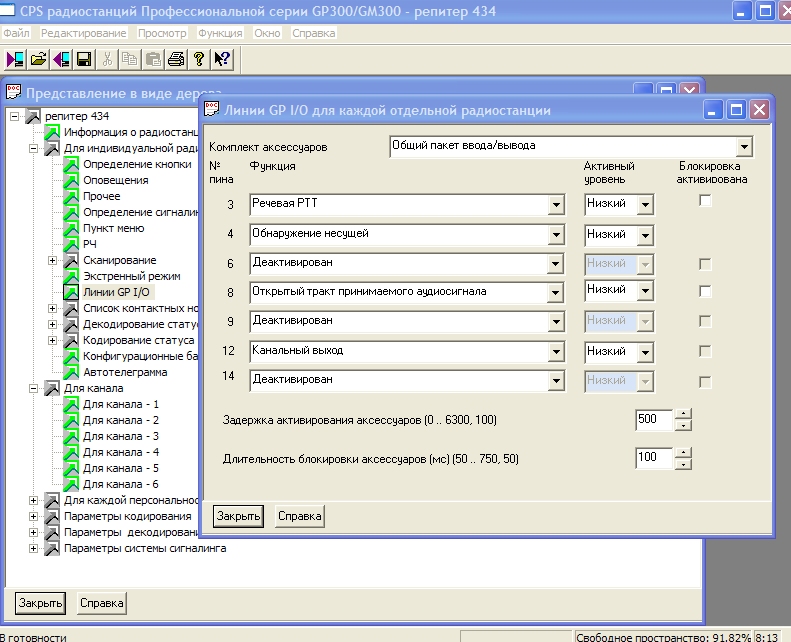This screenshot has height=642, width=791.
Task: Open the Справка menu
Action: click(x=313, y=33)
